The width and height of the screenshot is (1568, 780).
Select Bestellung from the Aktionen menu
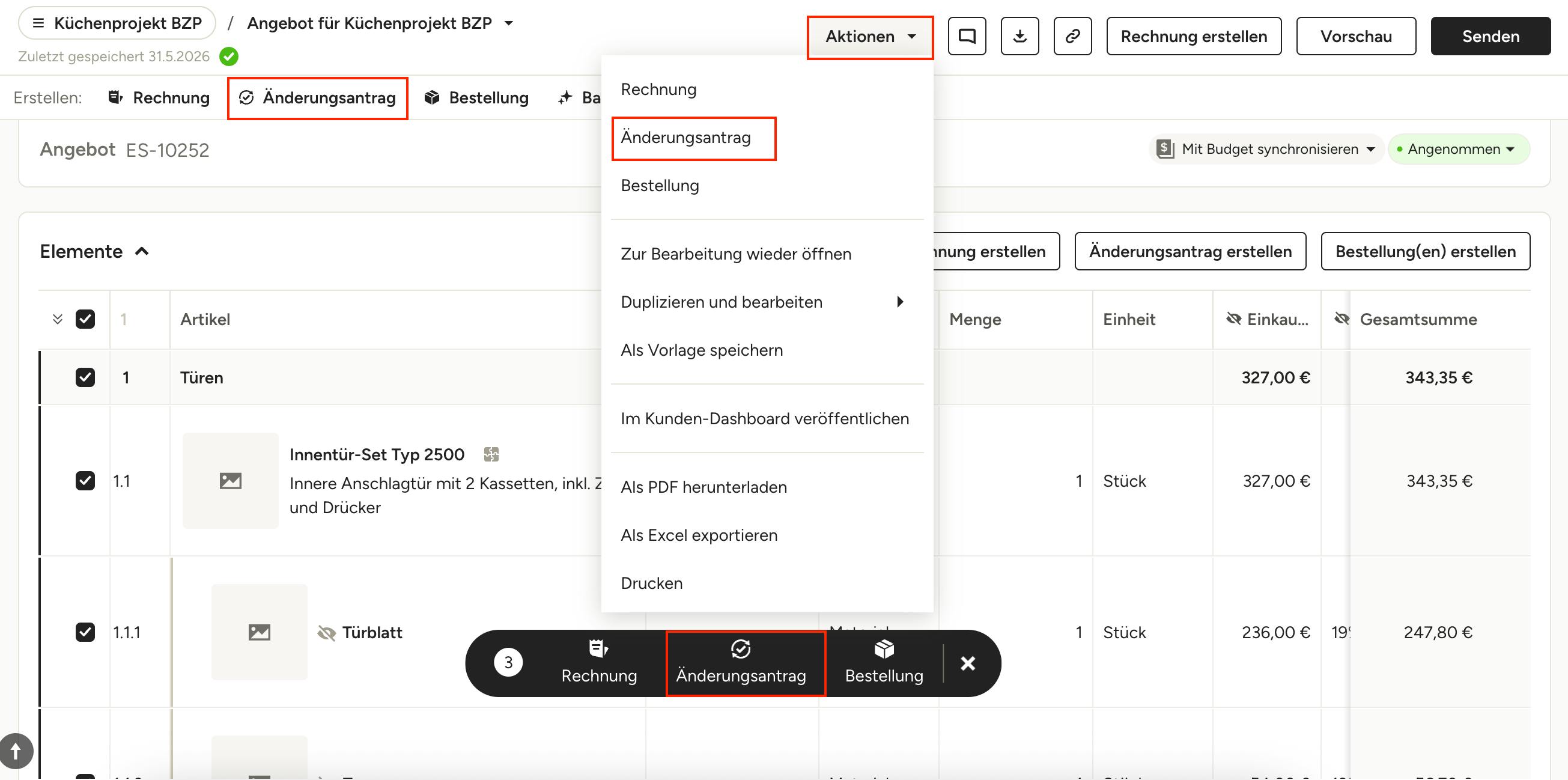coord(767,186)
